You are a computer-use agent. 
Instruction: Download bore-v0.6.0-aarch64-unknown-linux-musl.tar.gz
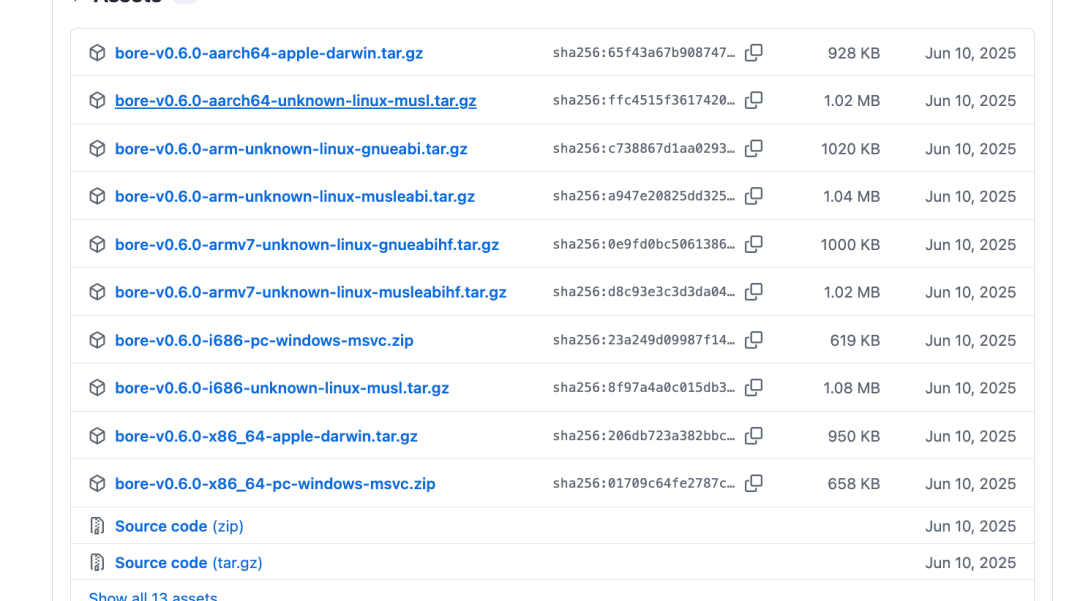pyautogui.click(x=295, y=101)
